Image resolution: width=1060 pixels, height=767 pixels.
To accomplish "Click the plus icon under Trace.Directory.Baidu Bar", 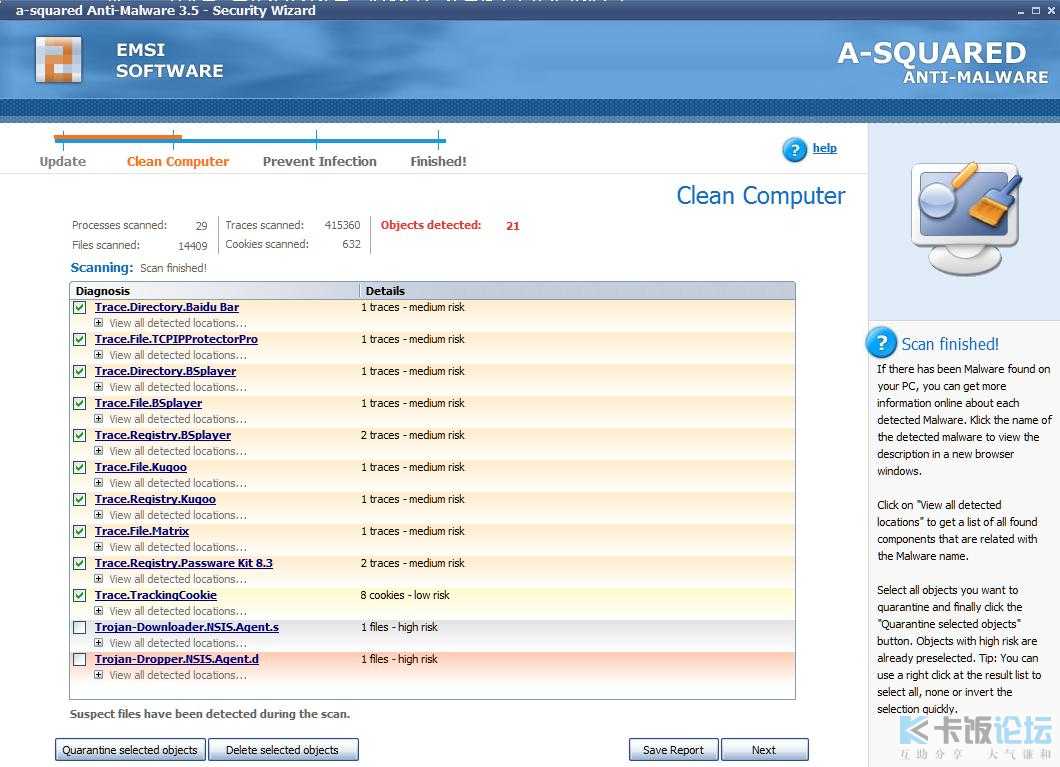I will pyautogui.click(x=99, y=323).
